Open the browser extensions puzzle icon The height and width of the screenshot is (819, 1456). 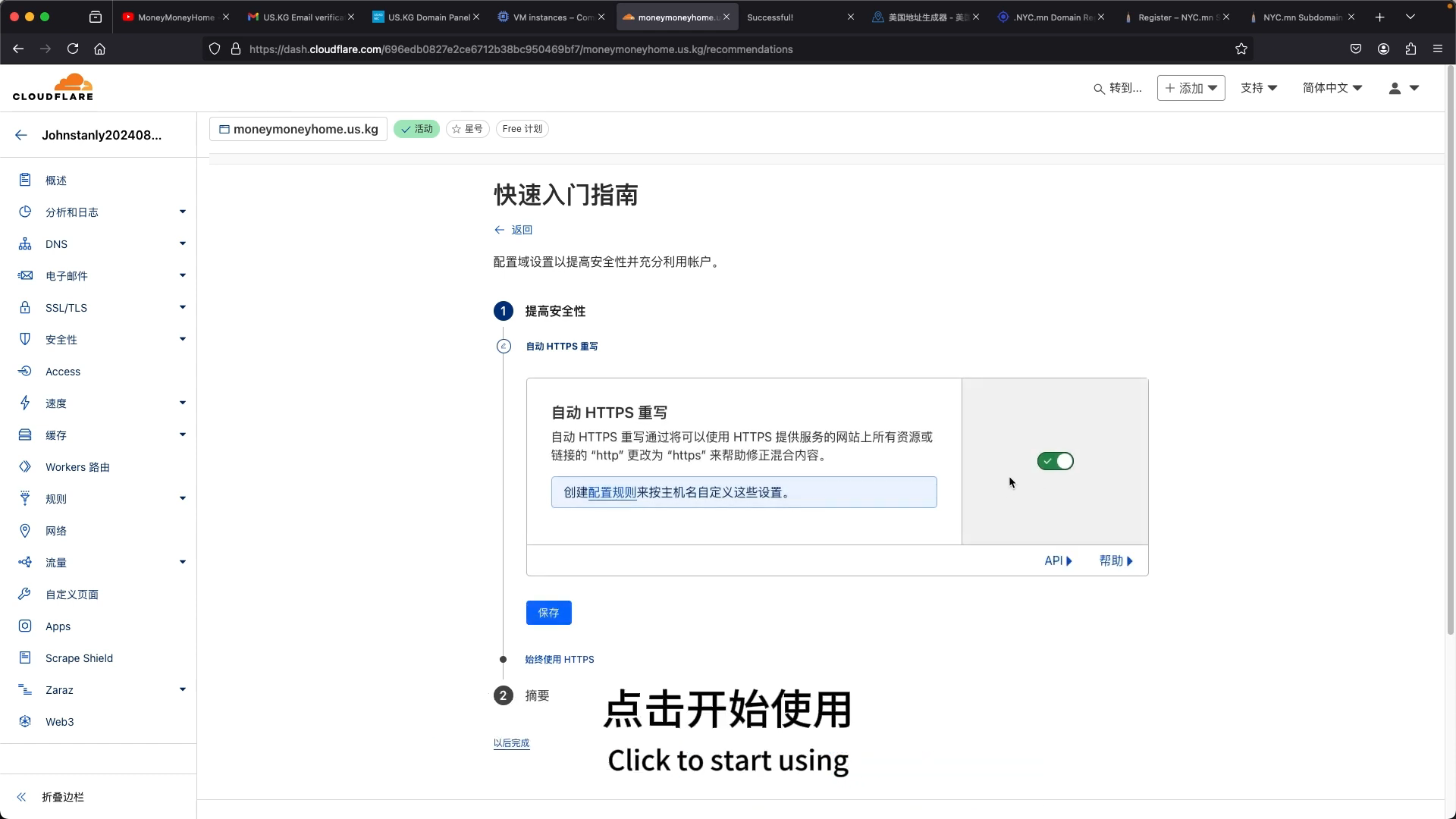1410,49
